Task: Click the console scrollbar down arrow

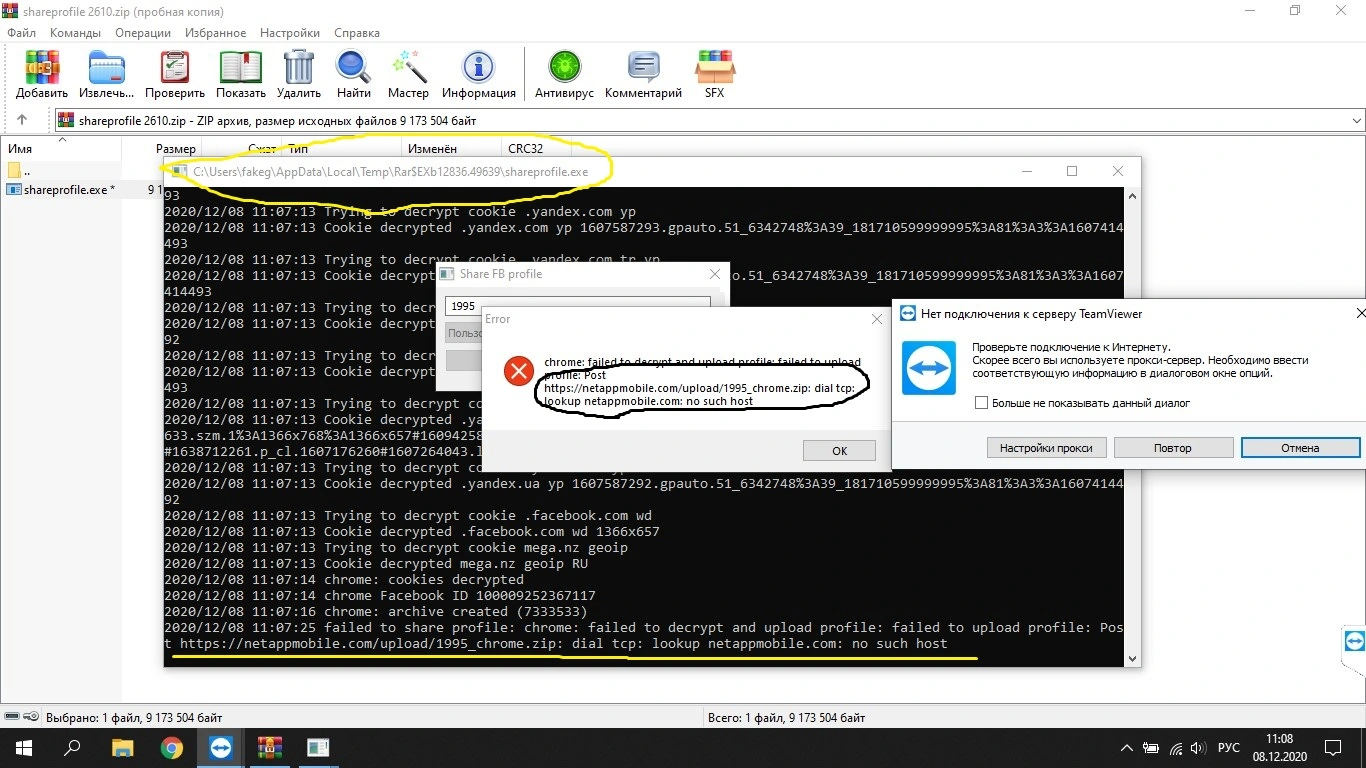Action: tap(1132, 658)
